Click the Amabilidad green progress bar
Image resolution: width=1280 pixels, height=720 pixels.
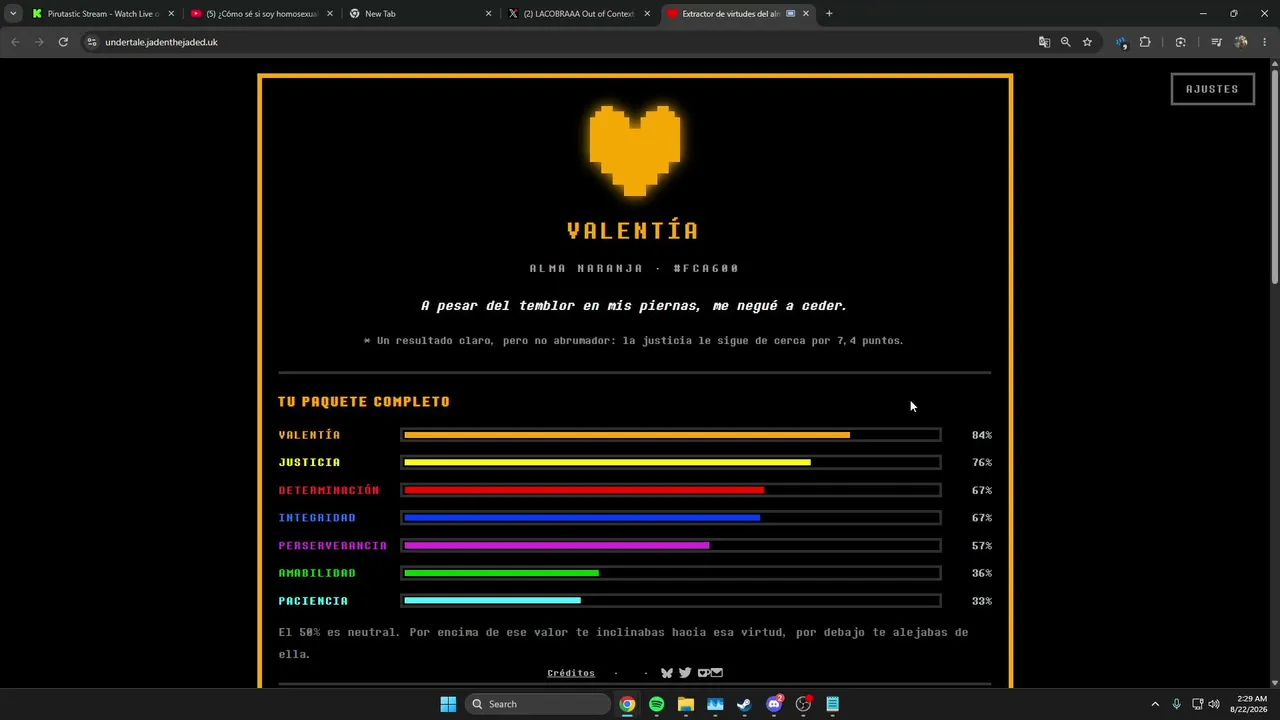(x=671, y=573)
